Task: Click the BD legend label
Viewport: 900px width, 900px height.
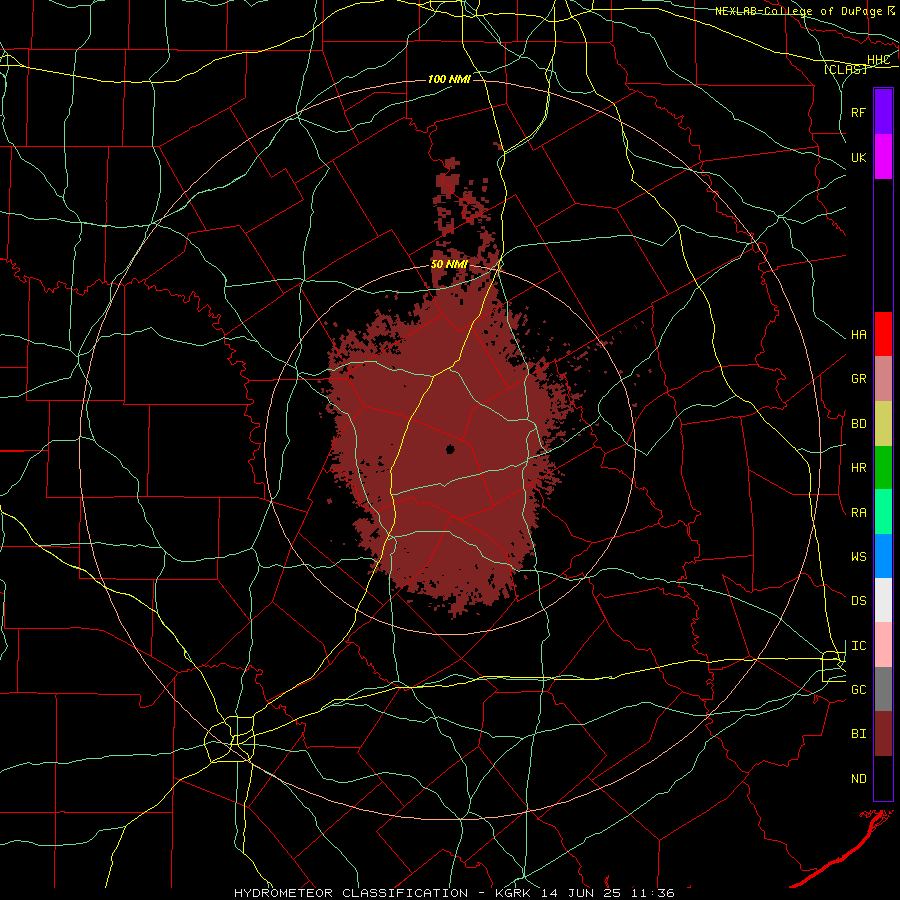Action: 859,423
